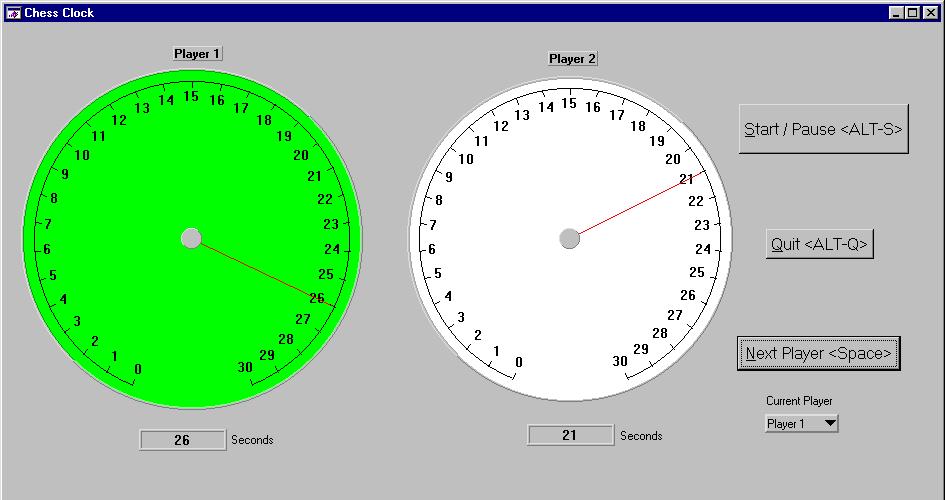Click the center hub of Player 1 clock
The image size is (945, 500).
point(191,238)
